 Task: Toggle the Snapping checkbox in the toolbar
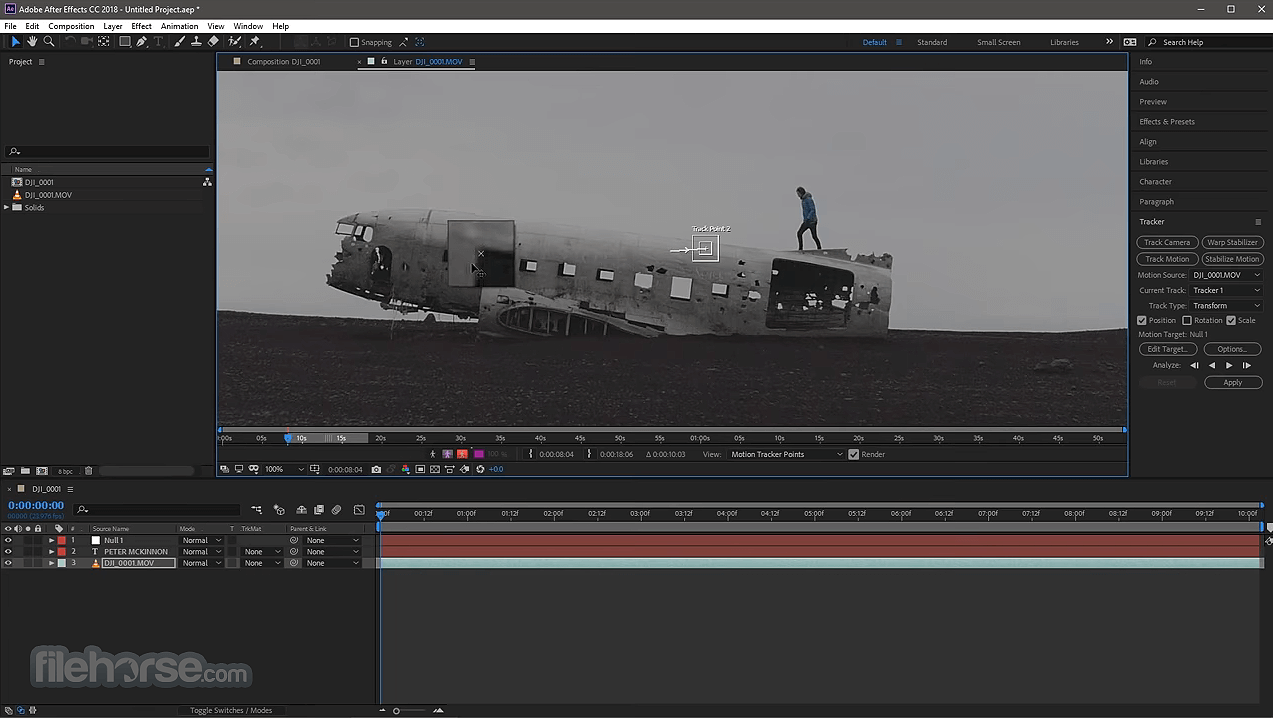tap(353, 42)
